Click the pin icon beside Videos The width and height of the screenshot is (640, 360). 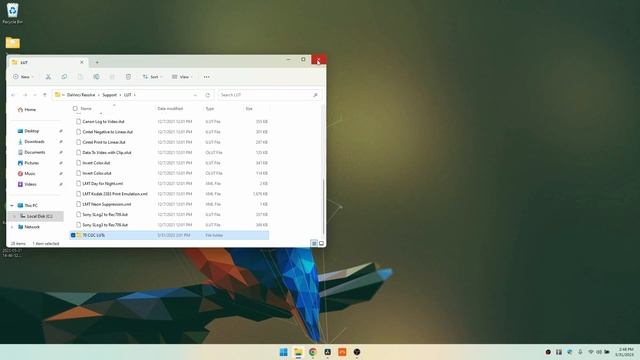pyautogui.click(x=61, y=184)
